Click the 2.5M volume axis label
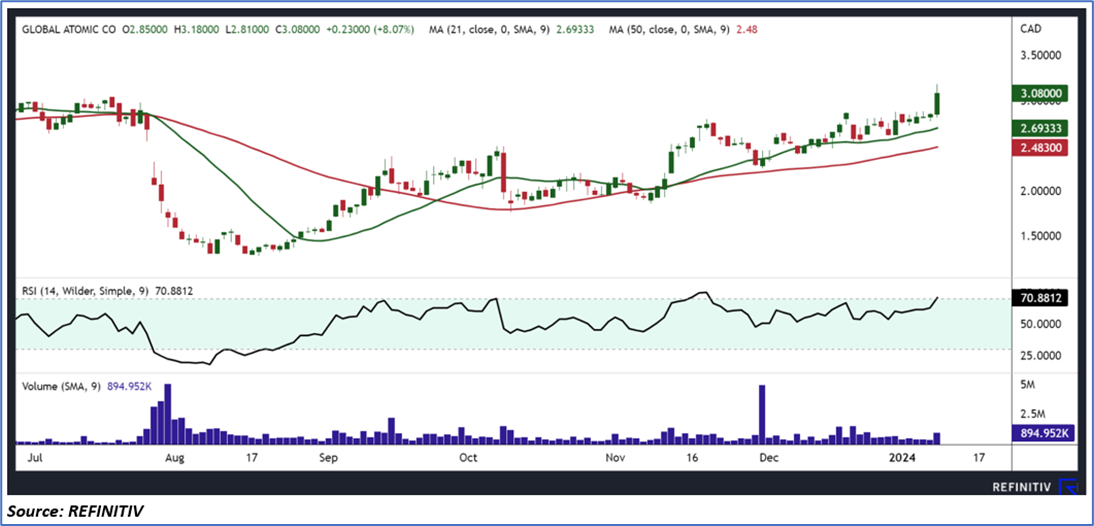 click(1031, 414)
